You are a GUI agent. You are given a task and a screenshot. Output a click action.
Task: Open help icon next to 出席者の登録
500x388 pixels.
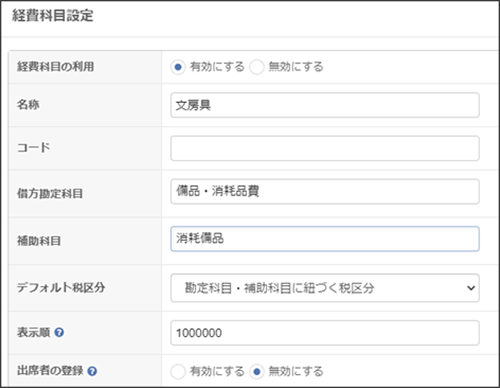[x=92, y=371]
